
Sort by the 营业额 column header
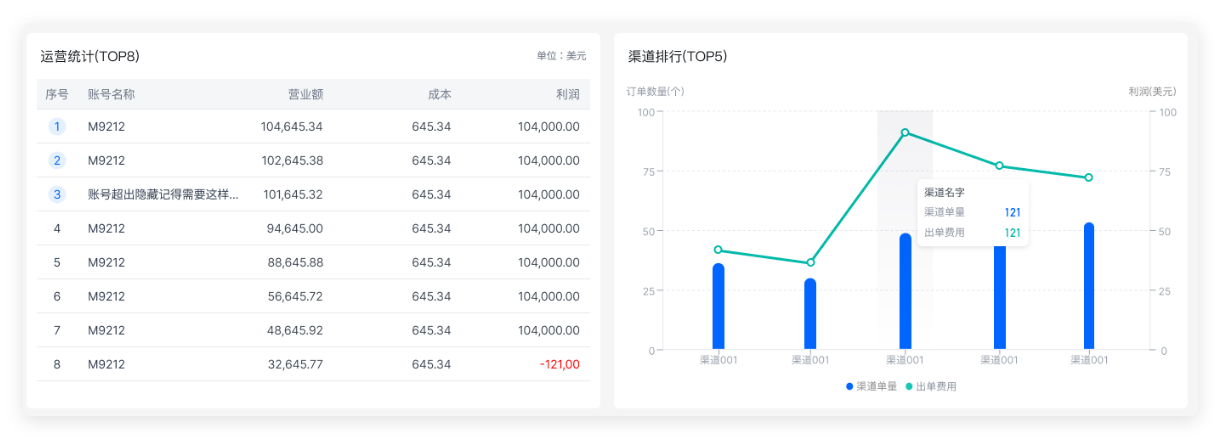(x=305, y=95)
